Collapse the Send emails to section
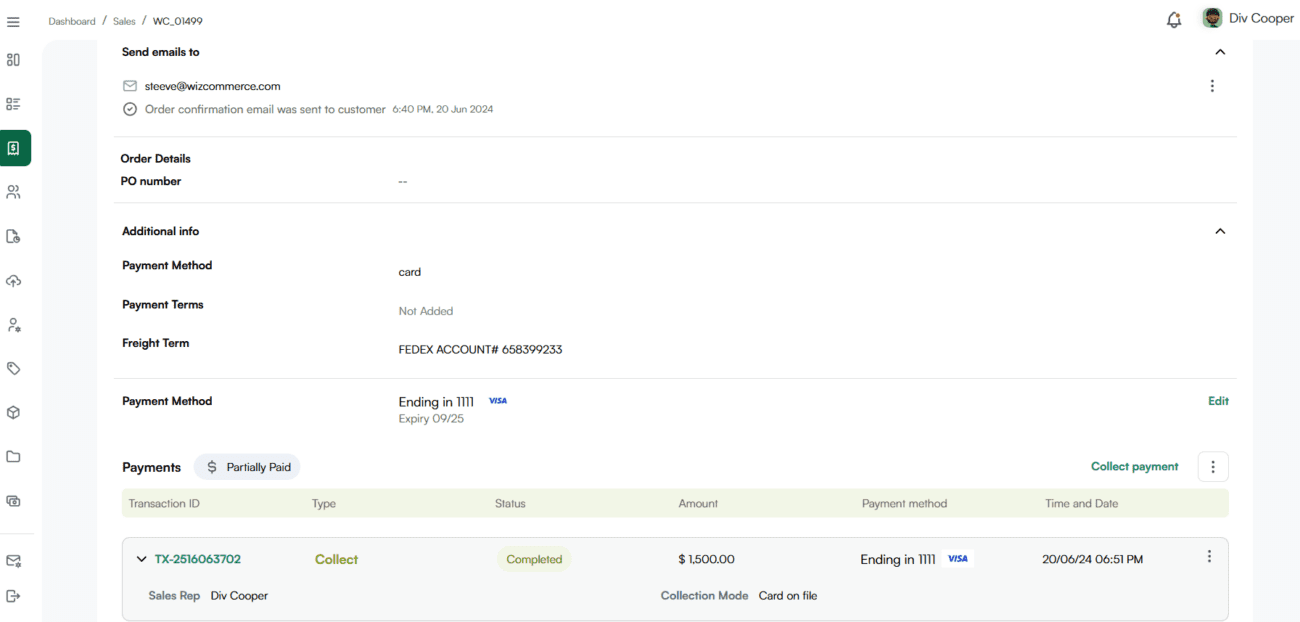The image size is (1300, 622). point(1219,52)
